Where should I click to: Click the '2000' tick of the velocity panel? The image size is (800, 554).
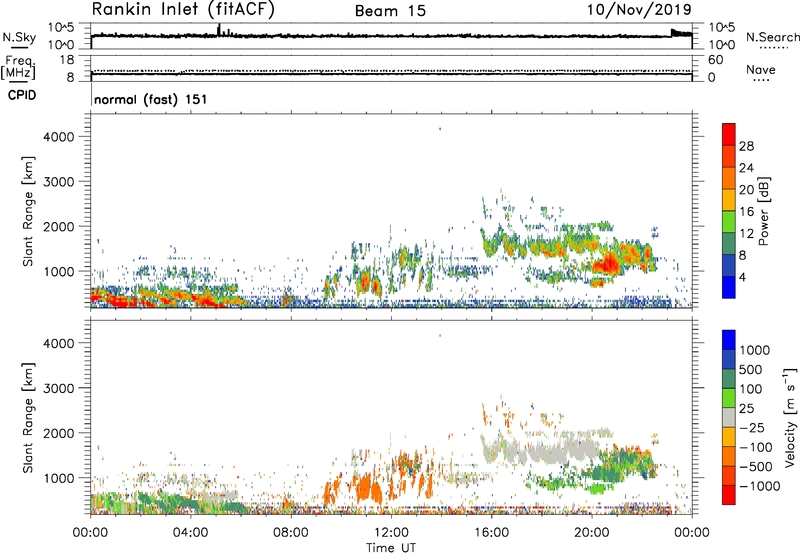[x=58, y=433]
